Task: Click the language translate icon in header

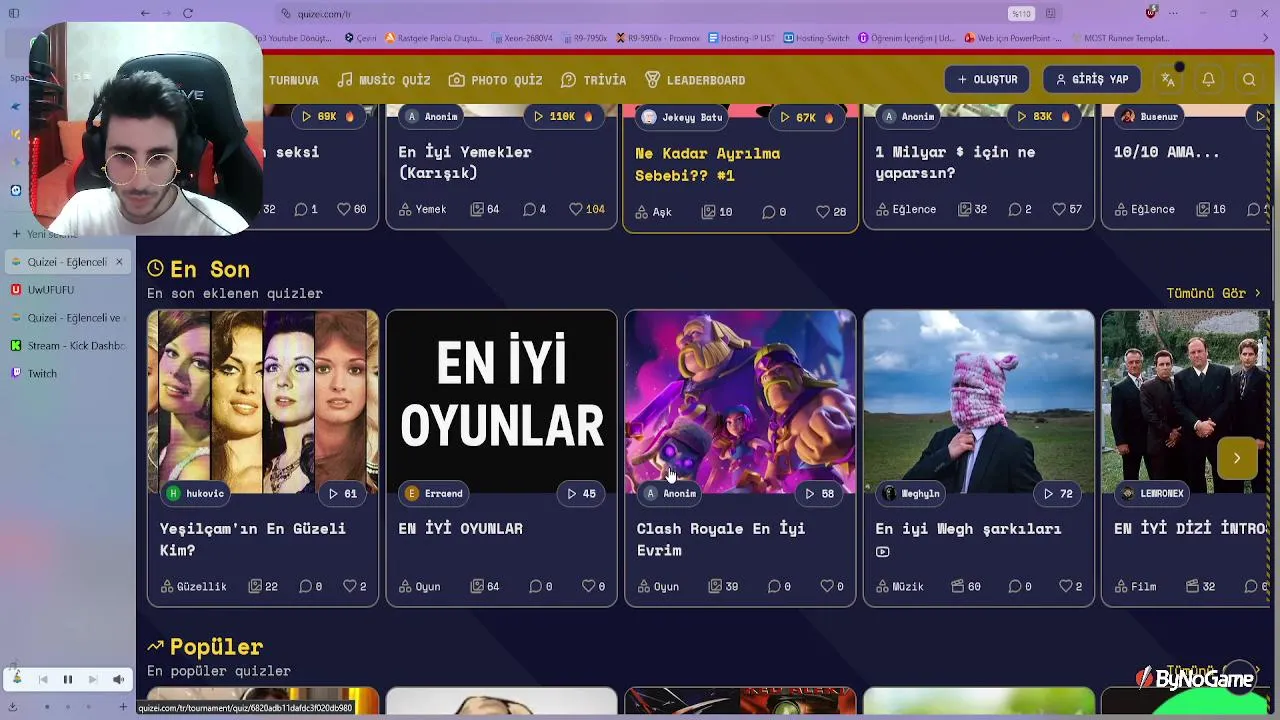Action: tap(1168, 80)
